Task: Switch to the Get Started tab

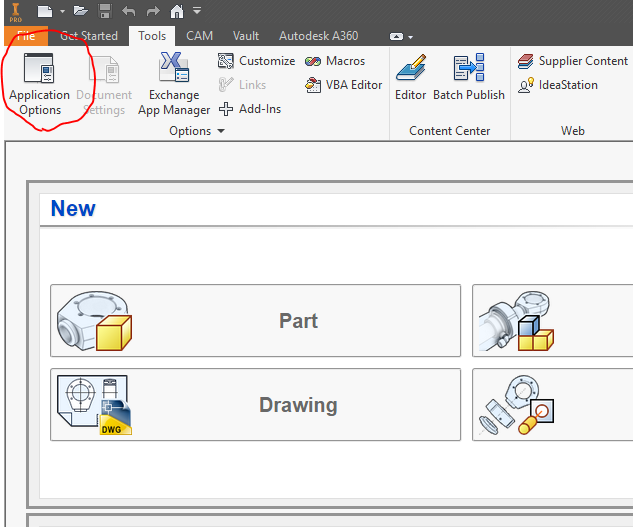Action: tap(89, 36)
